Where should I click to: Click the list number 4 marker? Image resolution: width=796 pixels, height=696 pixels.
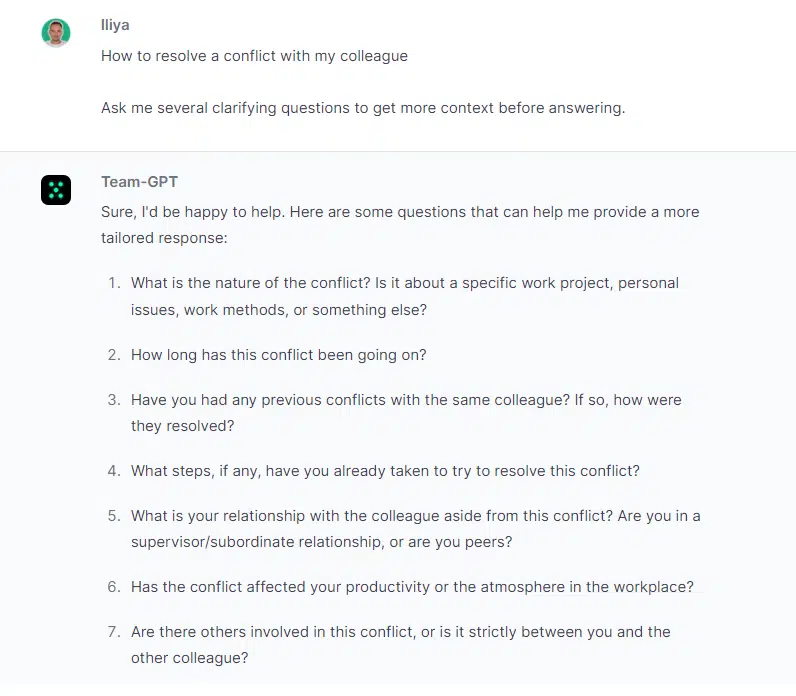tap(114, 471)
